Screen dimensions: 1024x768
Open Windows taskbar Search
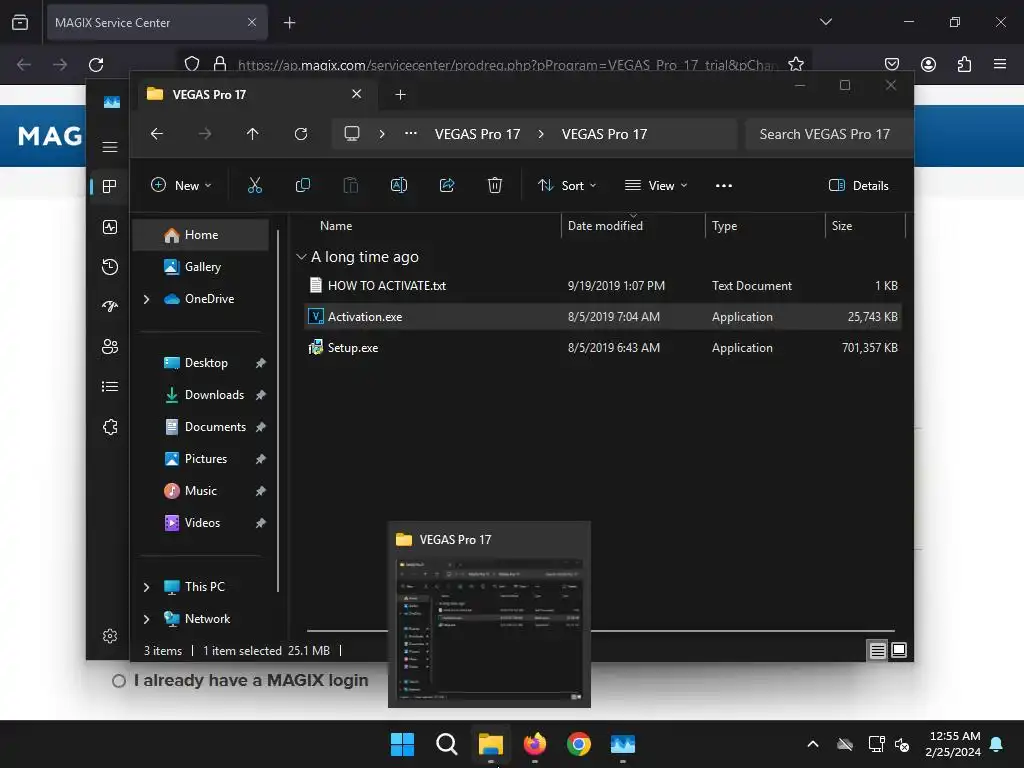(447, 744)
